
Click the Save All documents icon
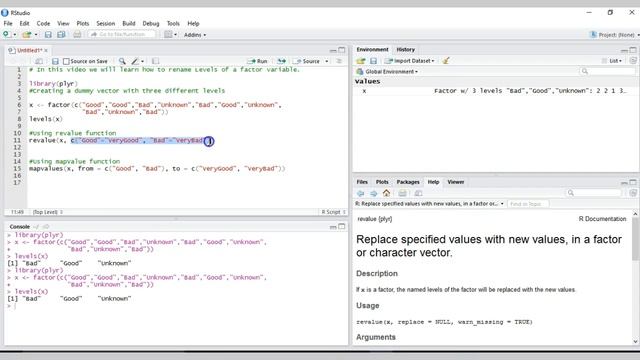tap(61, 35)
